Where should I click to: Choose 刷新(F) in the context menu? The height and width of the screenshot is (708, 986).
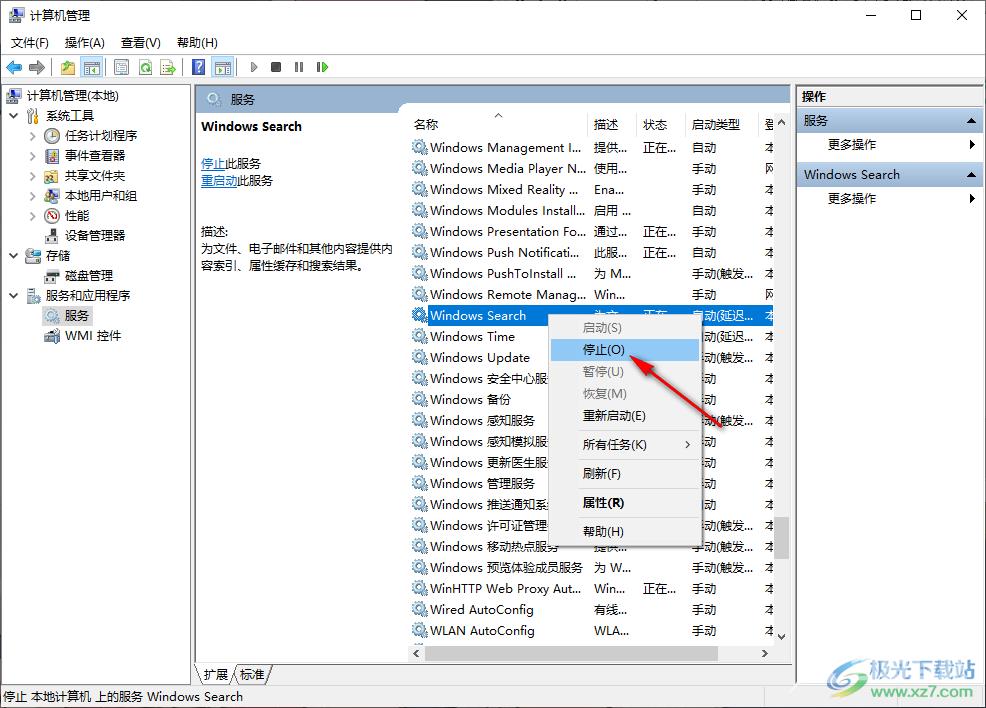[624, 473]
